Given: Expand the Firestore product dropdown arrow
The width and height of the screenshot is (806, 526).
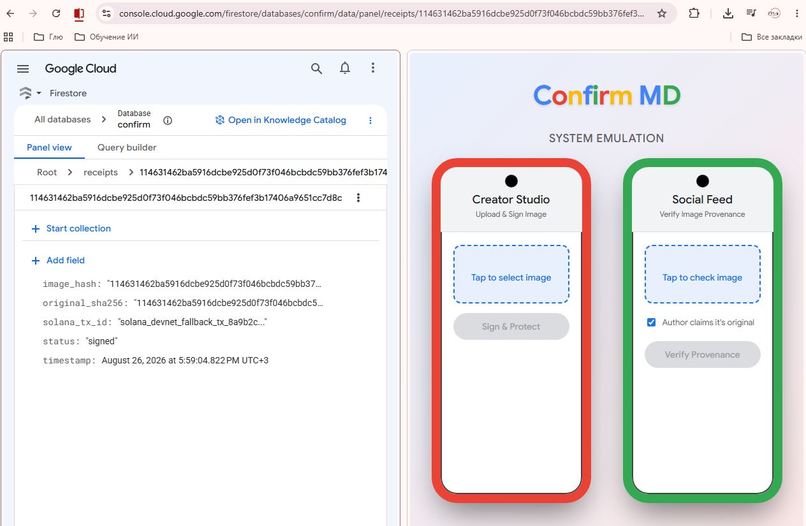Looking at the screenshot, I should tap(39, 93).
